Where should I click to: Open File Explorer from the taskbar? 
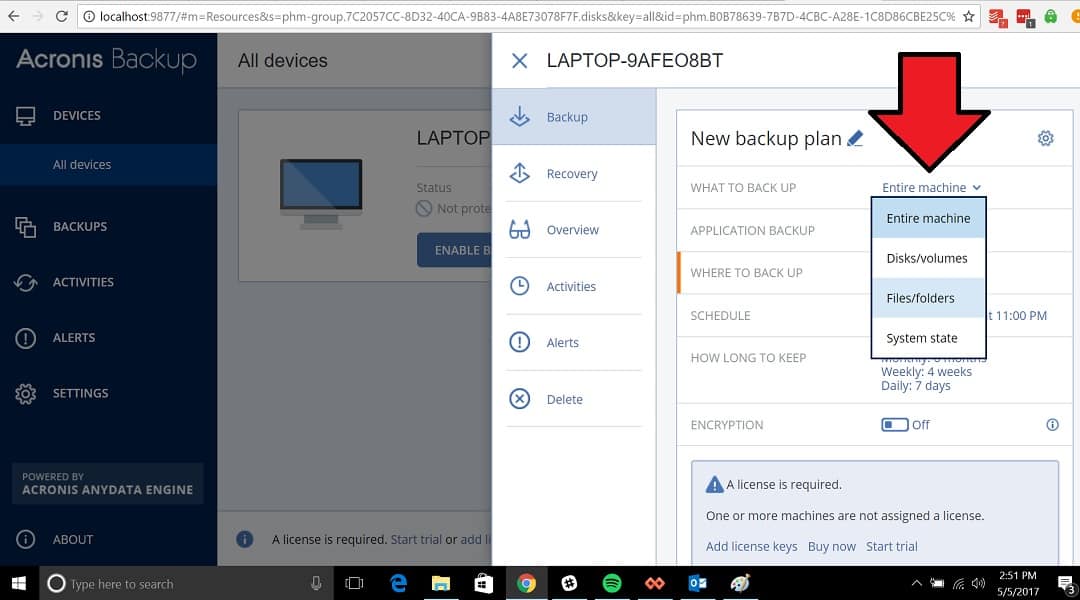click(441, 583)
